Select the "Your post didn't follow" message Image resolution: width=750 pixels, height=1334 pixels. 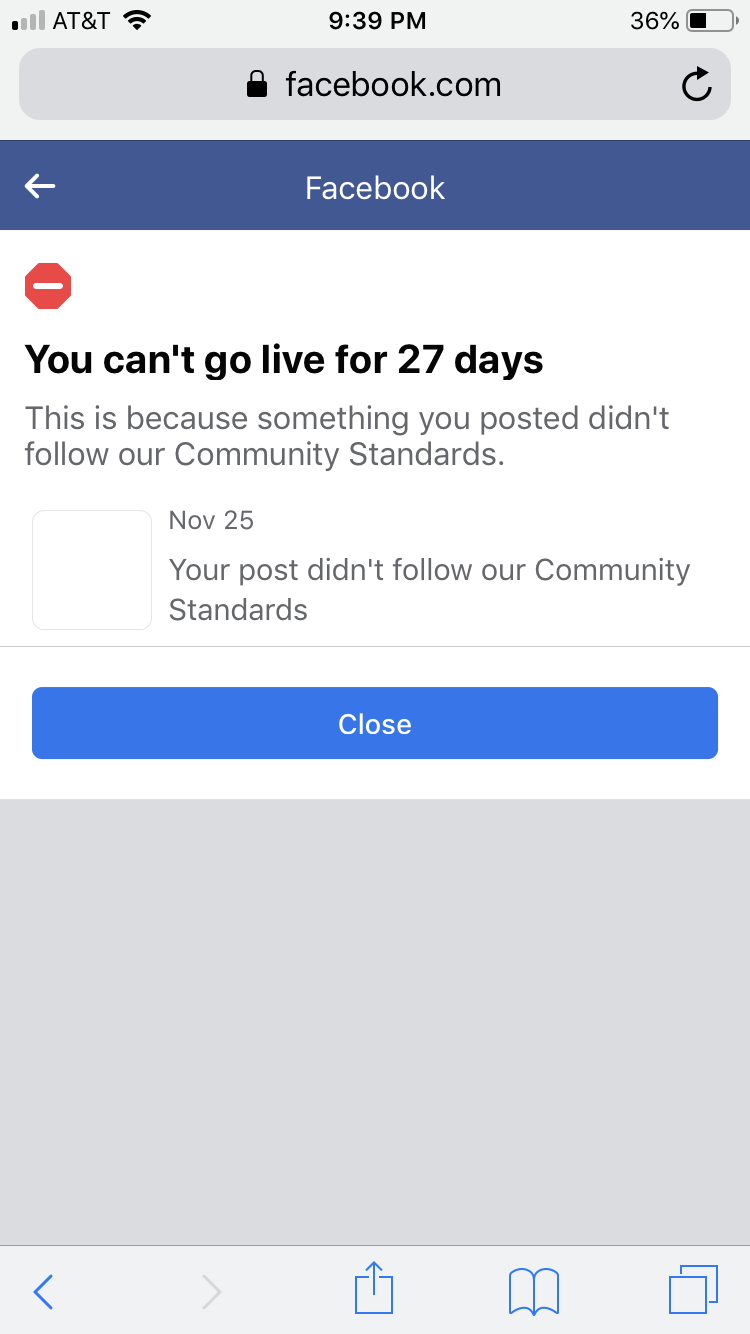click(x=429, y=589)
